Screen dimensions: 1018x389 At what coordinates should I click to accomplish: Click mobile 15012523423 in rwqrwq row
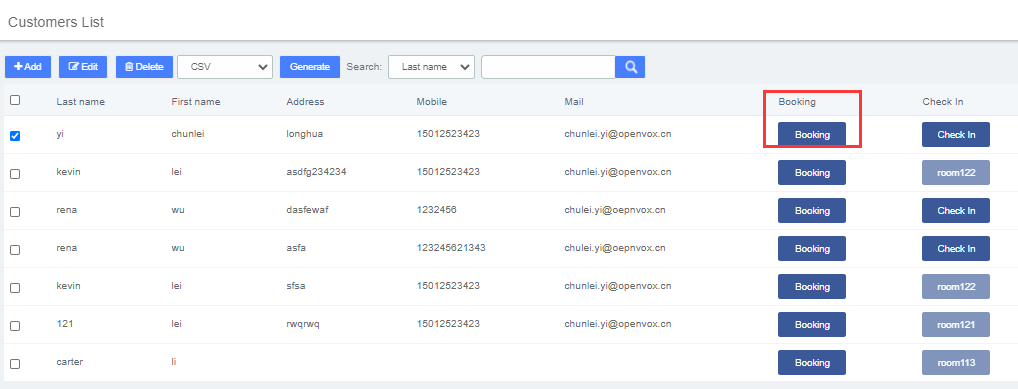(448, 324)
